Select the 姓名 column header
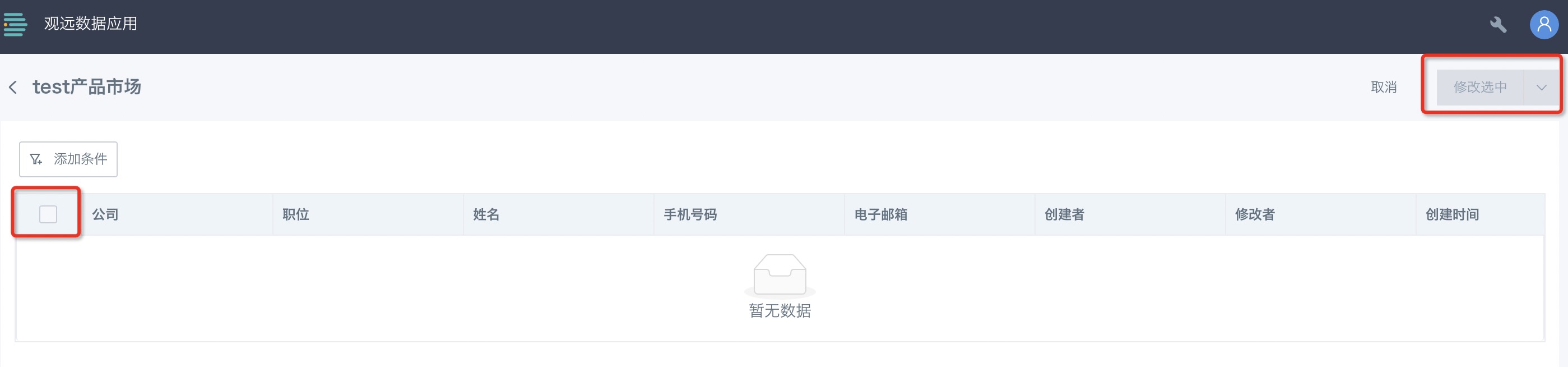1568x367 pixels. tap(559, 214)
